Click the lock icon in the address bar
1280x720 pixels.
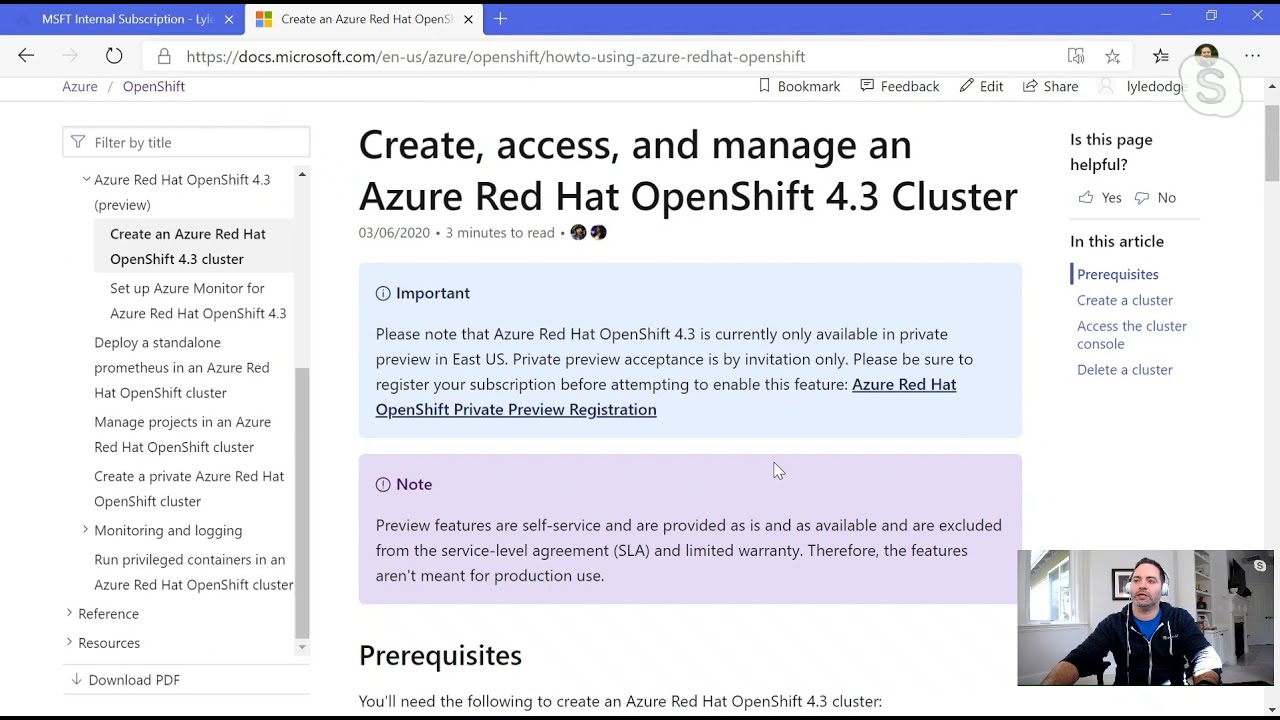tap(165, 57)
